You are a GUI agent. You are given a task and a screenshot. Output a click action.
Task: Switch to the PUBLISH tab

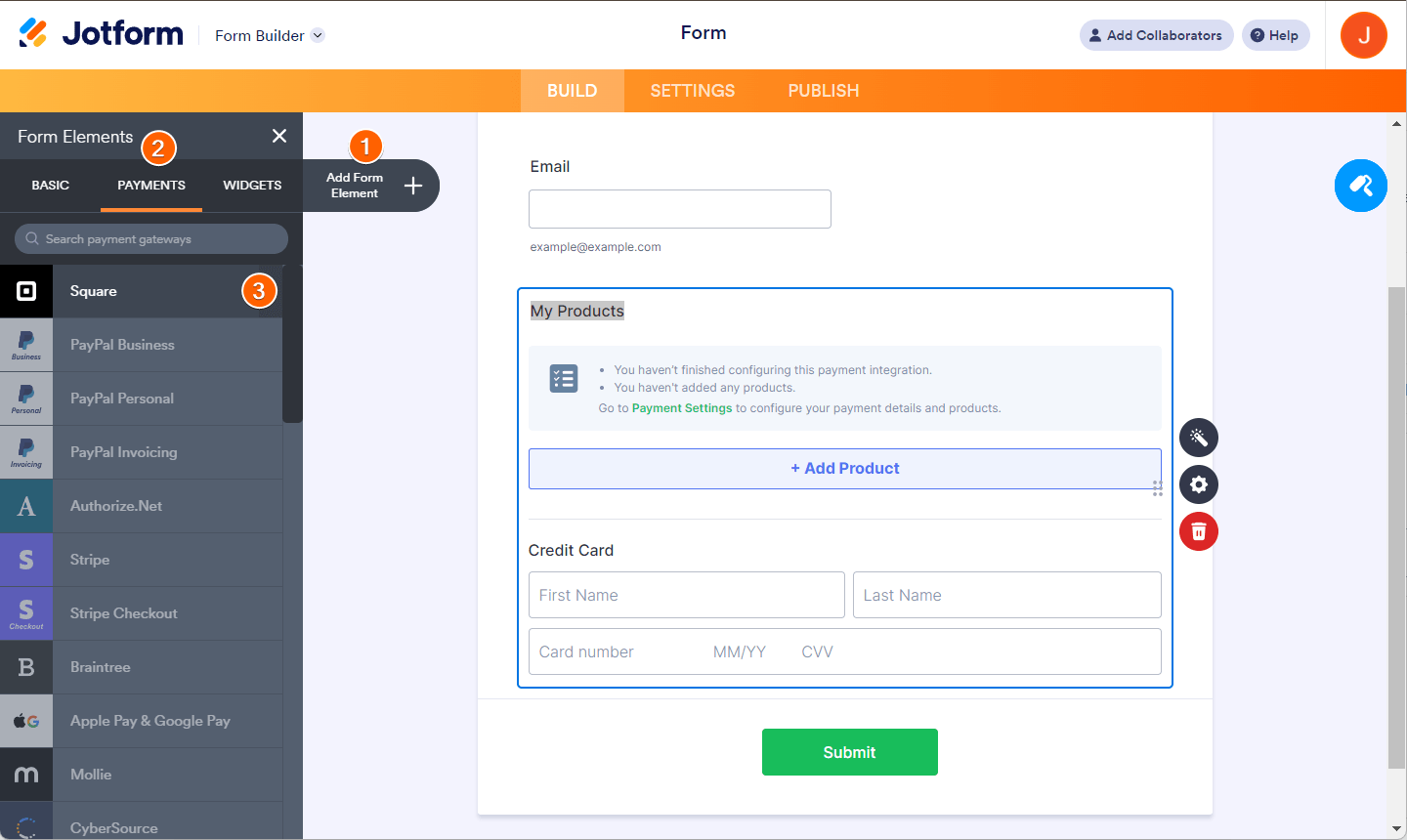click(x=824, y=91)
